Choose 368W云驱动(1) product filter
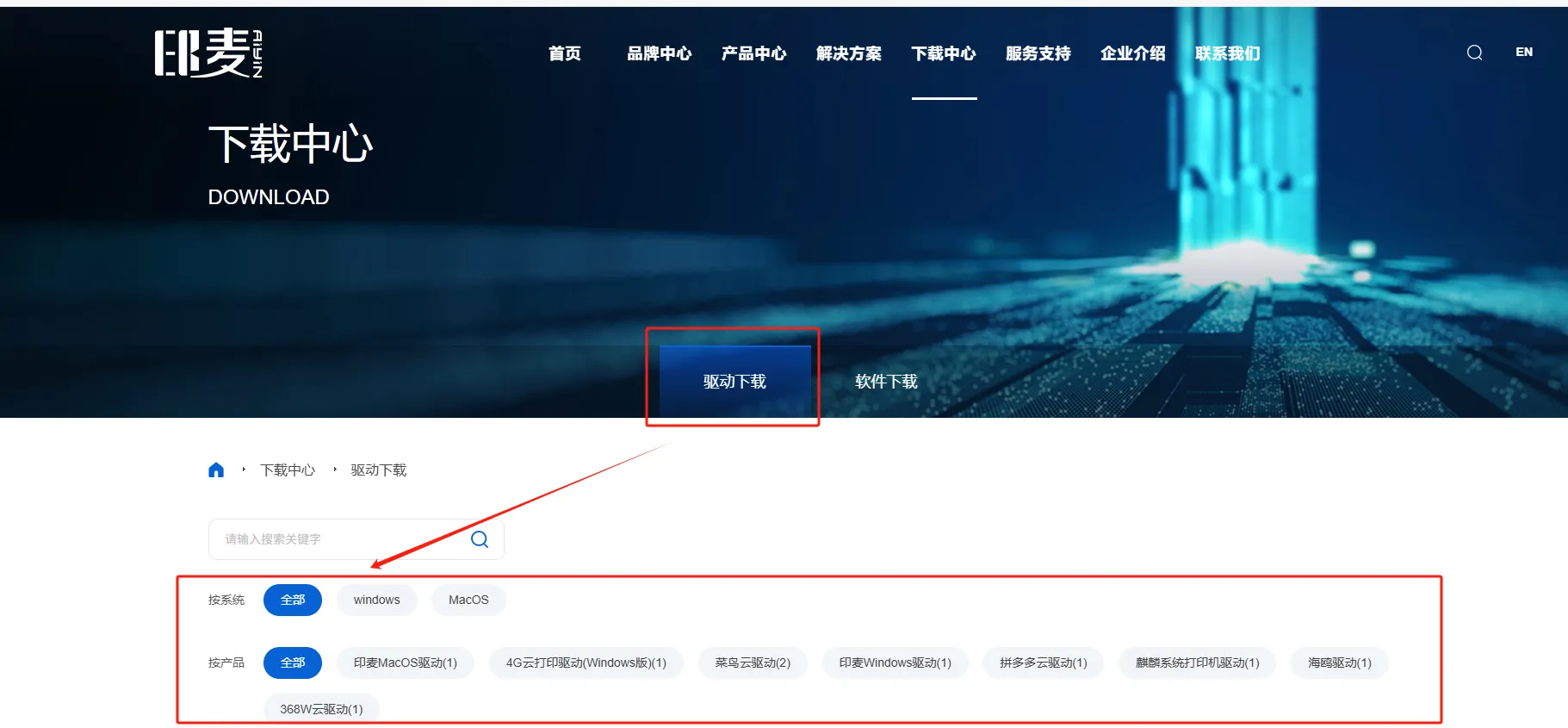 (x=321, y=709)
